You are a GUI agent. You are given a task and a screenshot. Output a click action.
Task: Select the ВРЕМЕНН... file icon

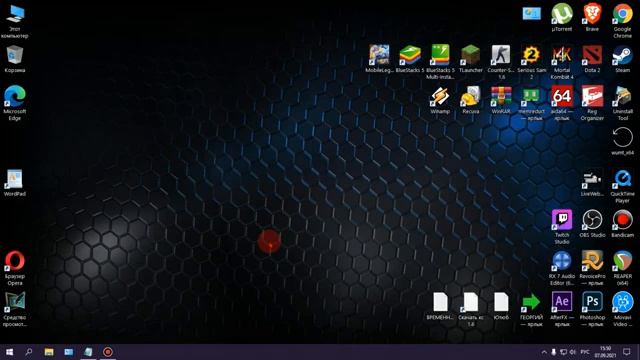[x=440, y=306]
